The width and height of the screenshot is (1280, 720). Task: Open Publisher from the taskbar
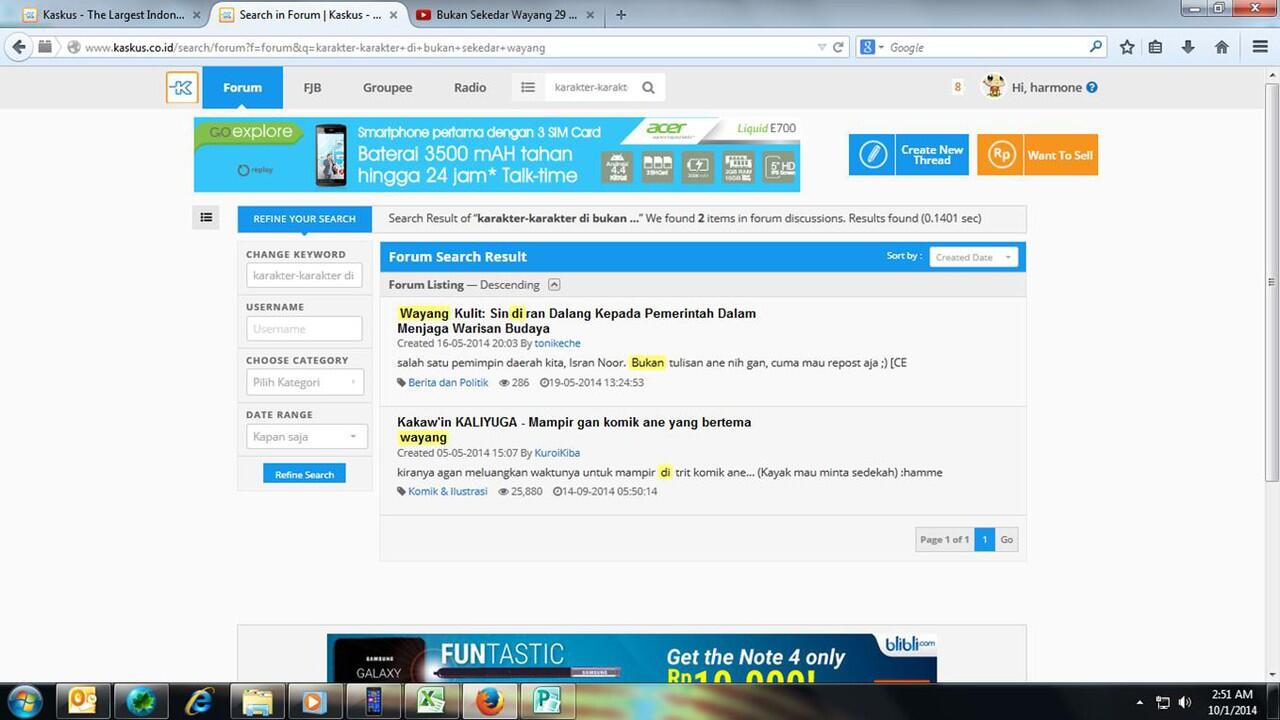click(x=546, y=701)
